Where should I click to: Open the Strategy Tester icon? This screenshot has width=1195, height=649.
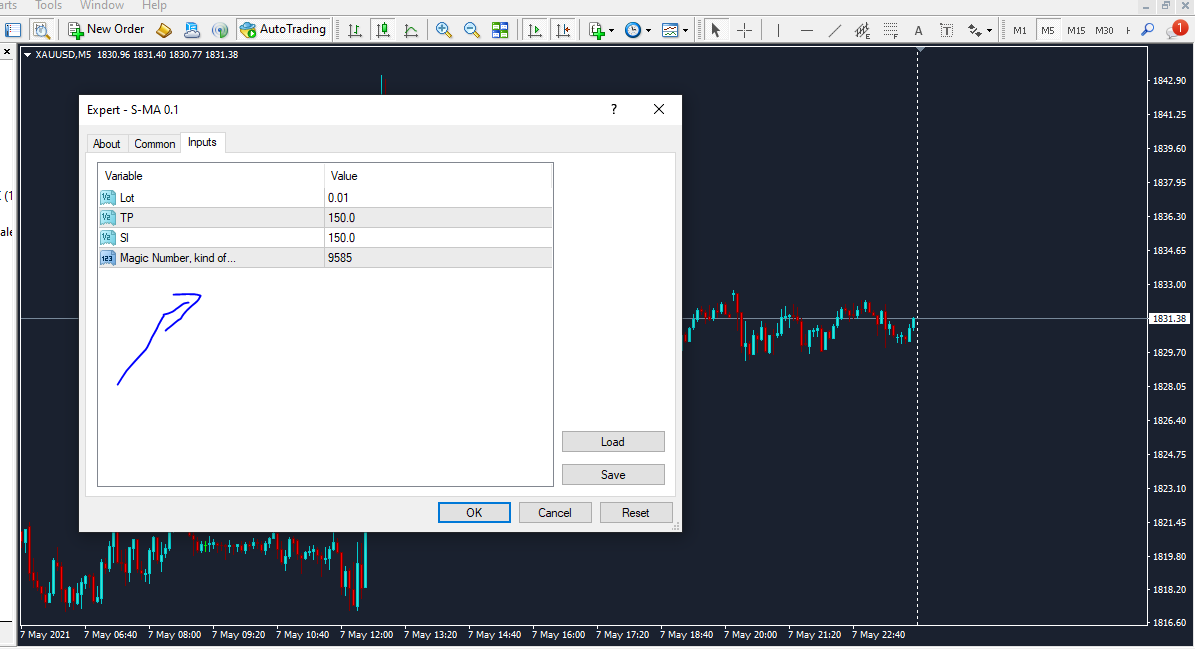(41, 30)
